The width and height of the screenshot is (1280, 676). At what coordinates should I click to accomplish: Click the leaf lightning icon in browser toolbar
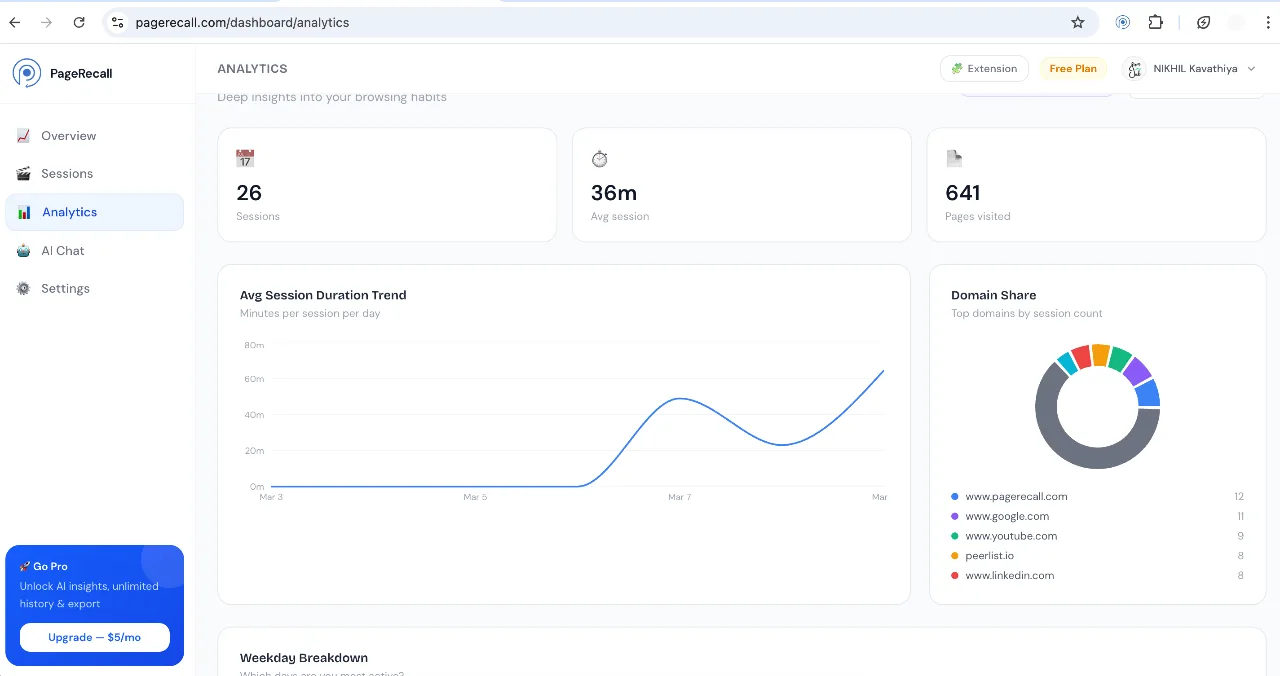pyautogui.click(x=1204, y=22)
